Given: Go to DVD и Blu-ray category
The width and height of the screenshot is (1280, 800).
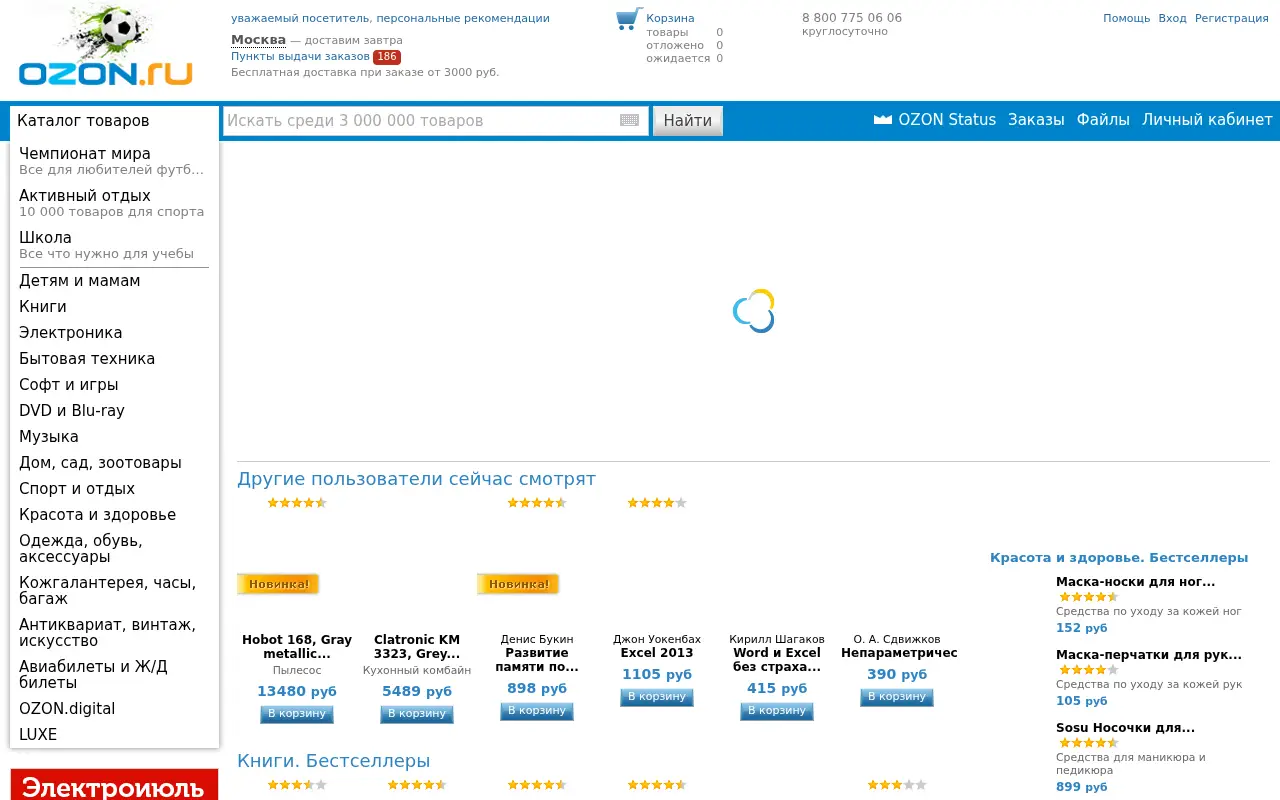Looking at the screenshot, I should (x=72, y=411).
